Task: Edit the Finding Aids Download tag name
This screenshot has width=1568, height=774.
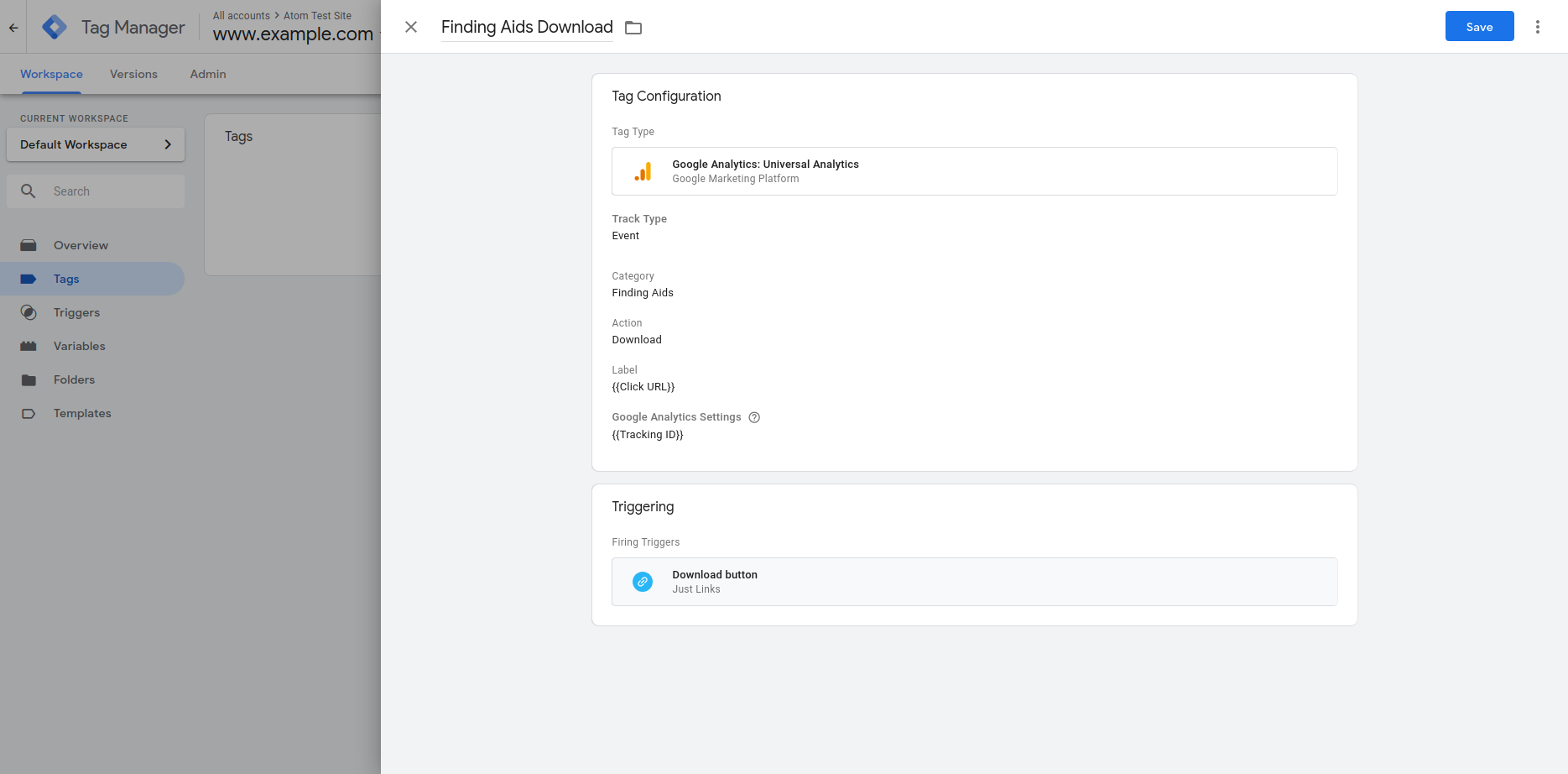Action: [527, 28]
